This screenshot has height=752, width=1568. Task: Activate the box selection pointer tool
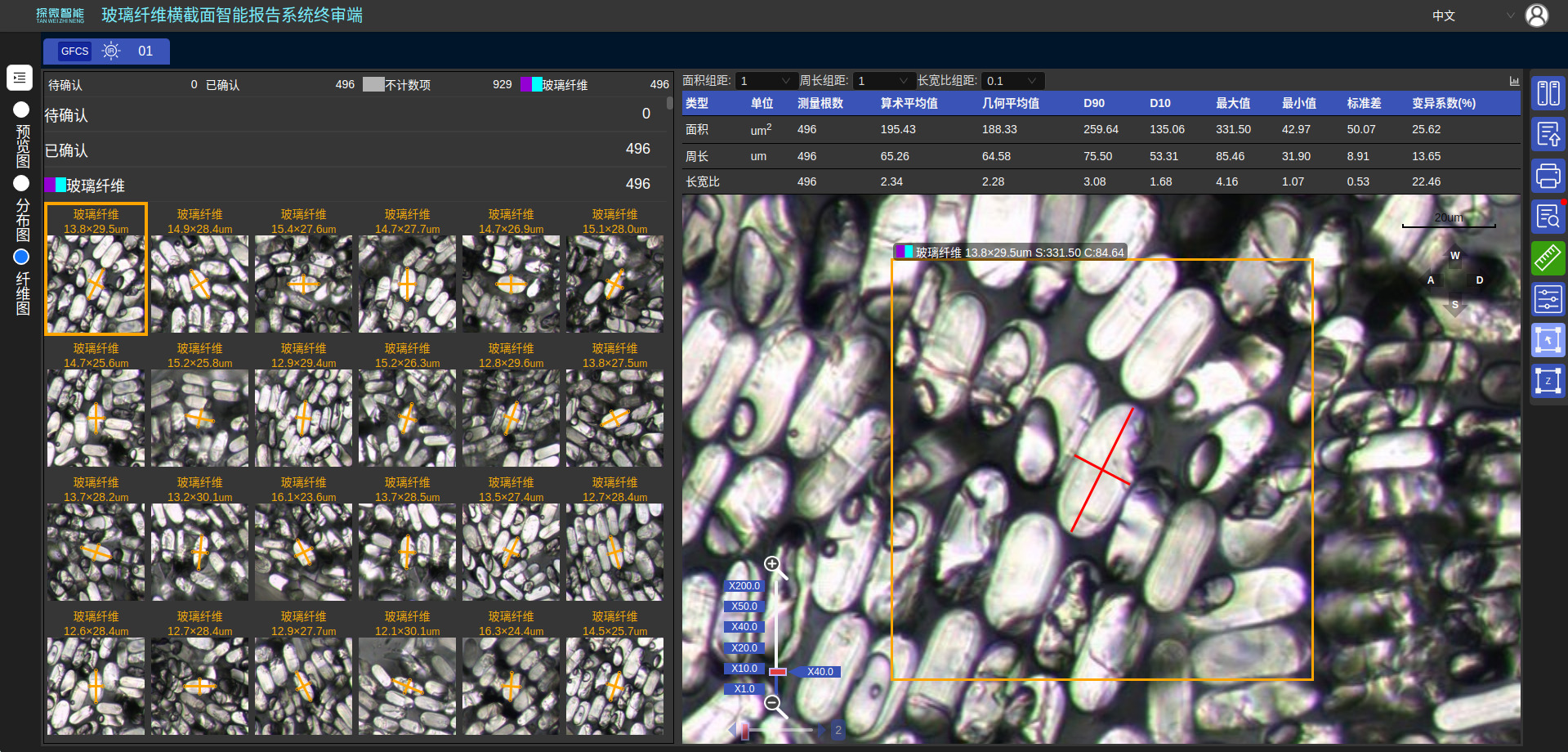coord(1548,340)
